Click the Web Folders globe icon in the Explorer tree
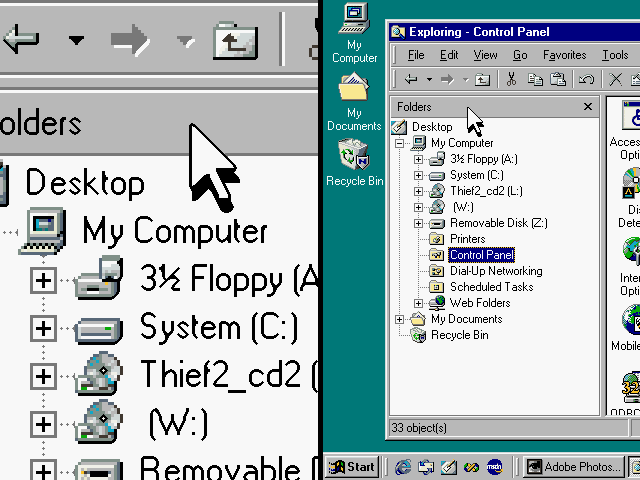 pos(437,302)
